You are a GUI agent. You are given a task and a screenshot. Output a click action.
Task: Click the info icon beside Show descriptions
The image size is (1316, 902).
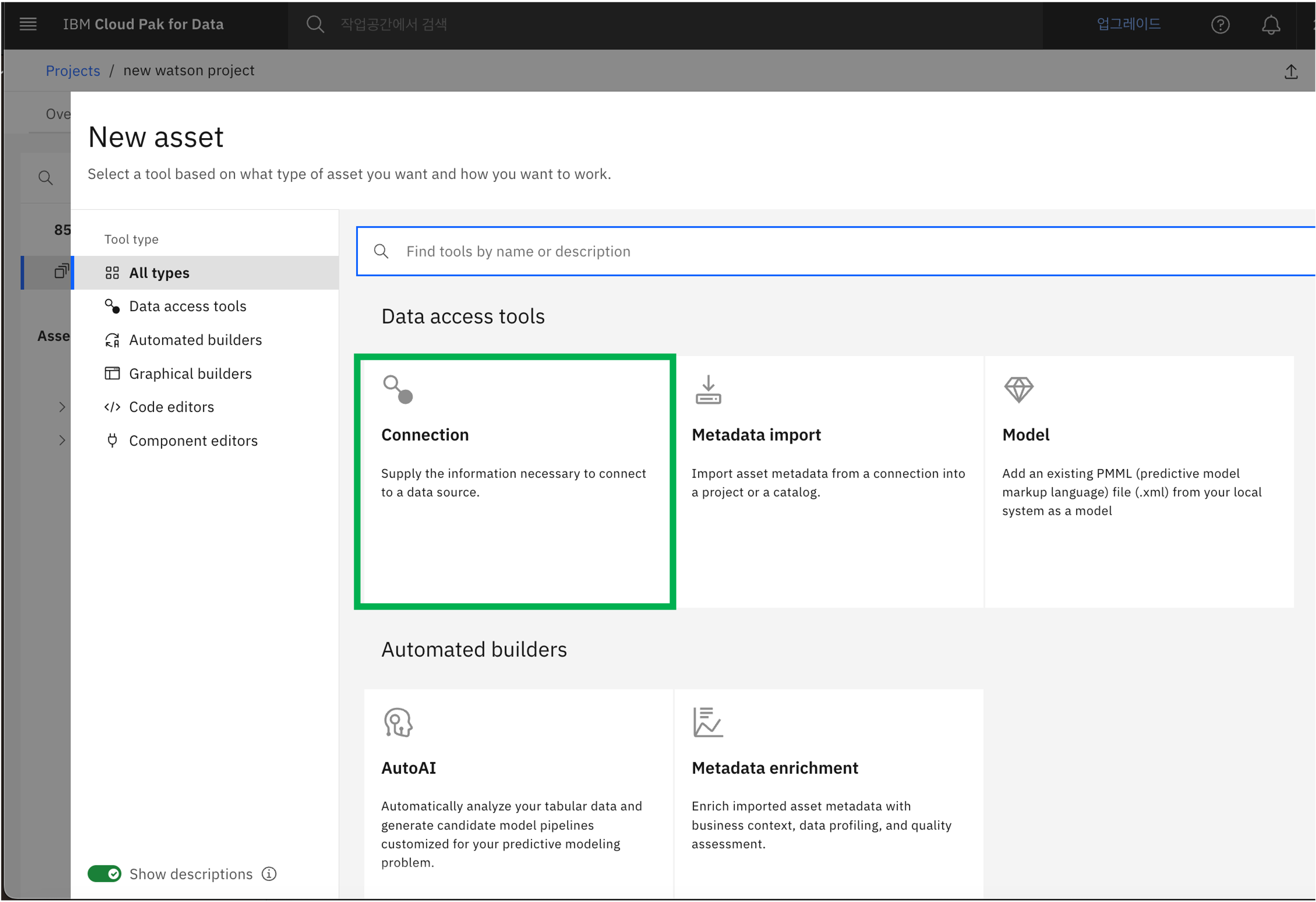(x=269, y=874)
